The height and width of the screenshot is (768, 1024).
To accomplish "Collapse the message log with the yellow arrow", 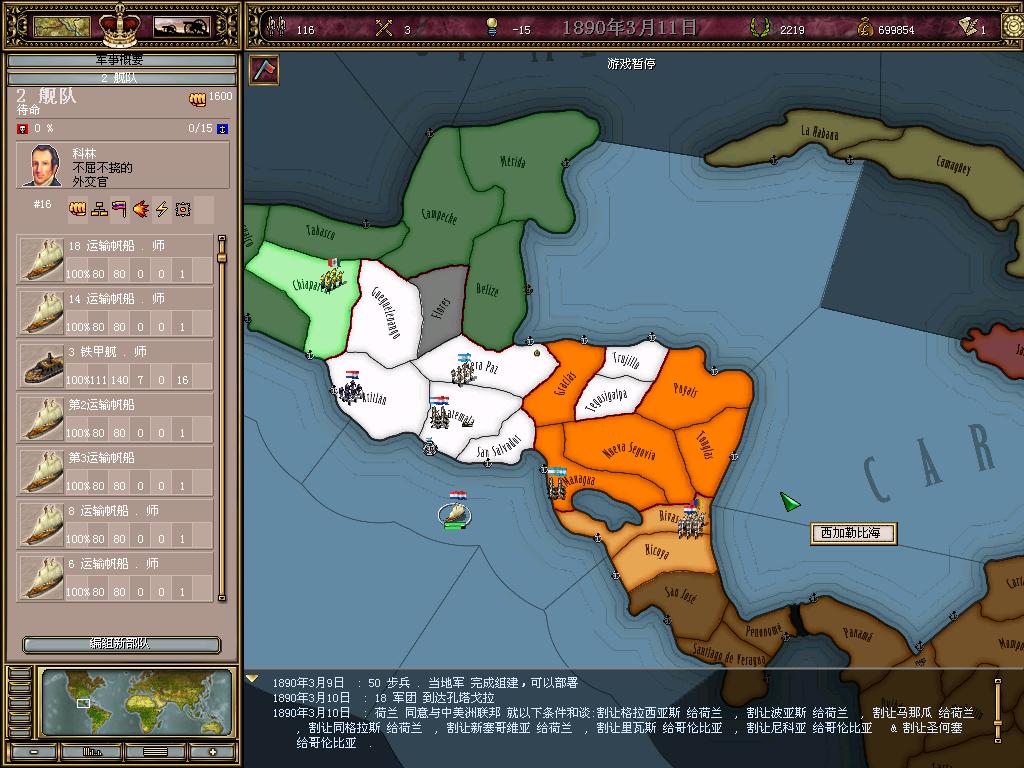I will click(x=252, y=679).
